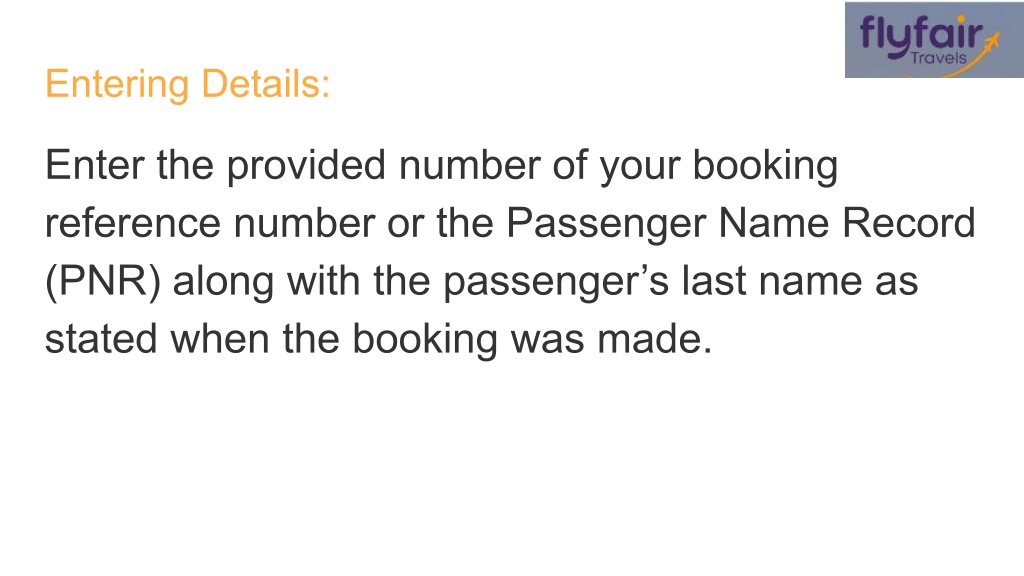Click the word 'Enter' starting the paragraph

[x=94, y=165]
